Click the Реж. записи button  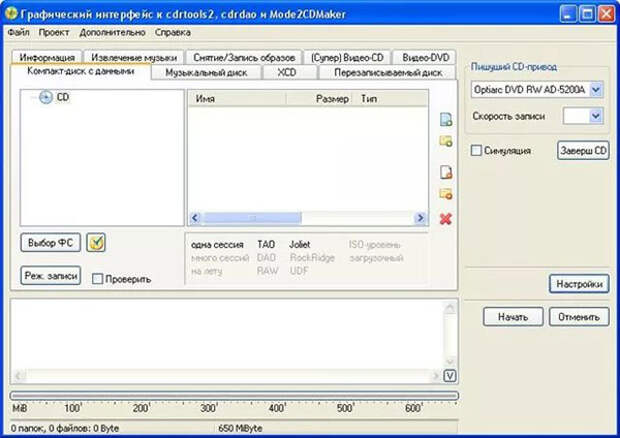click(x=50, y=275)
